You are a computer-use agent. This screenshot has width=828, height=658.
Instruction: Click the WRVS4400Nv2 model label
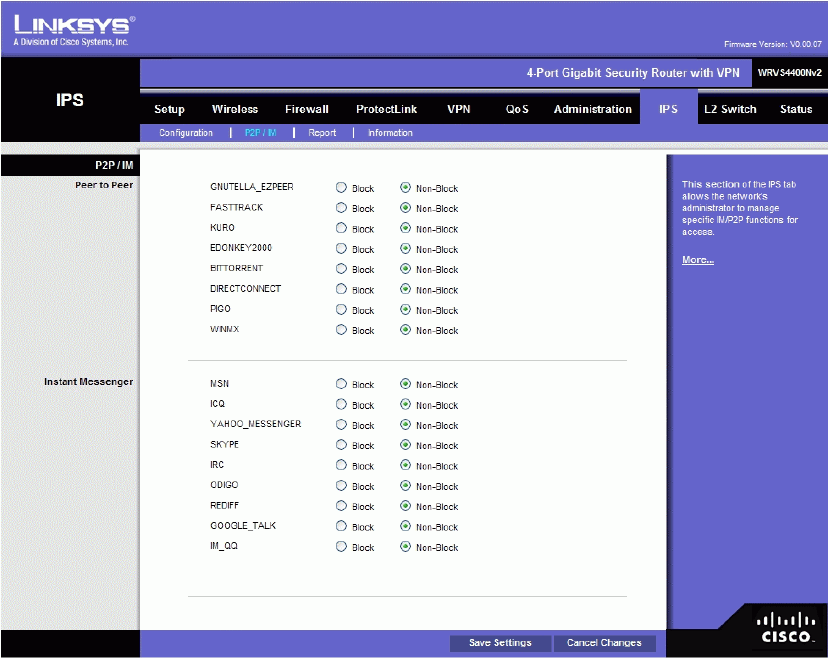[789, 73]
